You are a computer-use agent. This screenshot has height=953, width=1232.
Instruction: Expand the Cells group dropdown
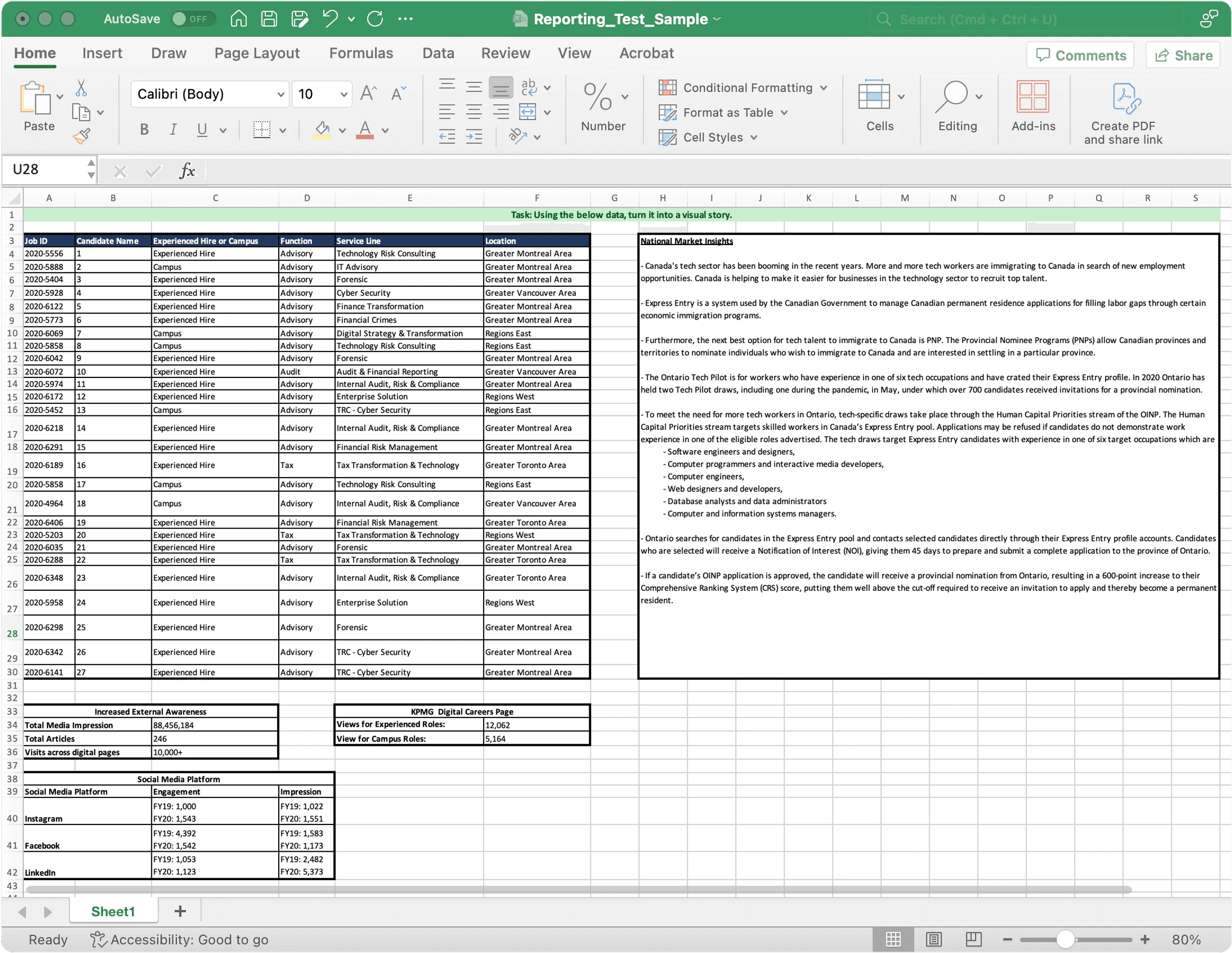tap(902, 96)
